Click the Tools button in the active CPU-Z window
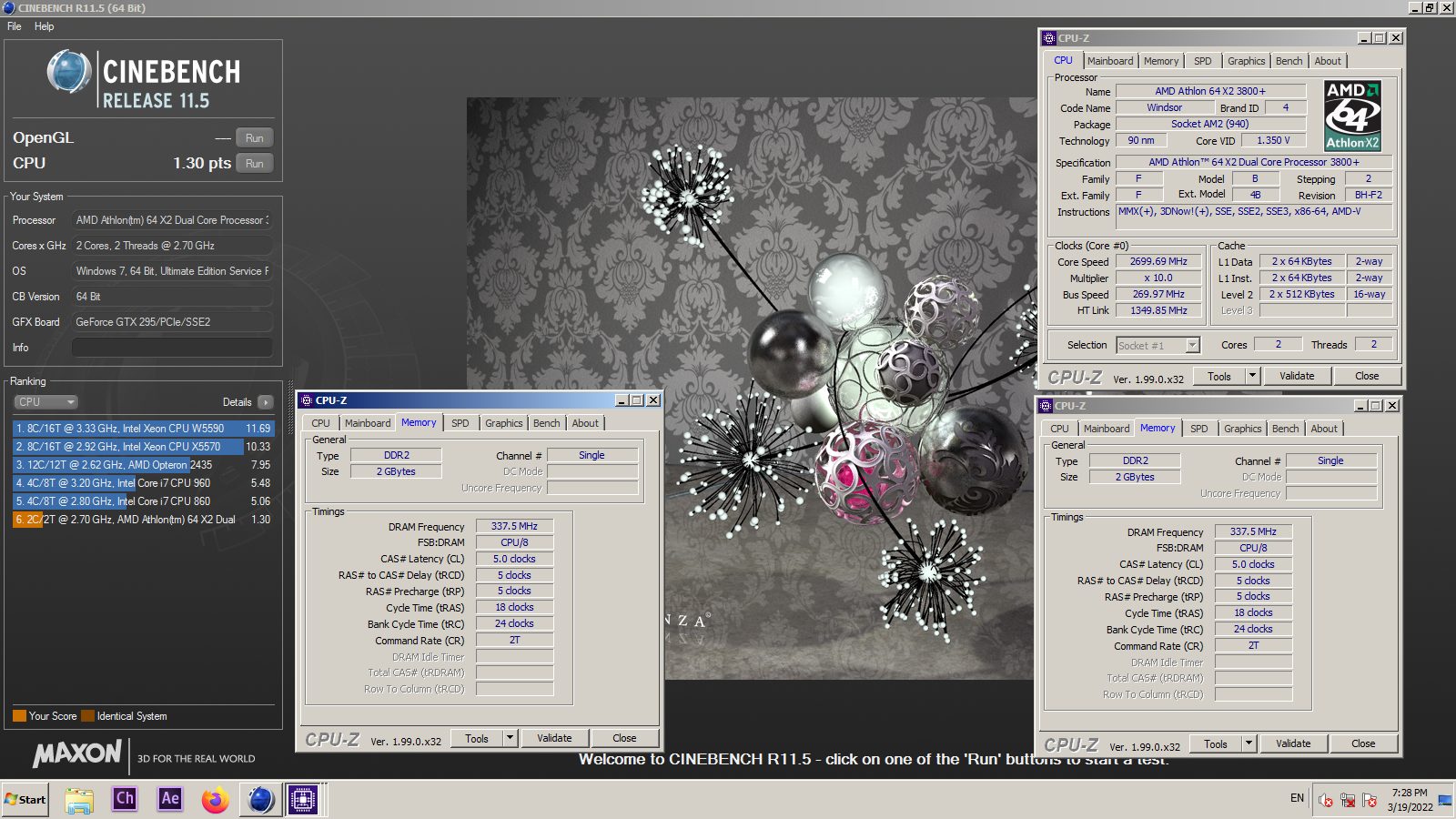Image resolution: width=1456 pixels, height=819 pixels. click(x=477, y=738)
